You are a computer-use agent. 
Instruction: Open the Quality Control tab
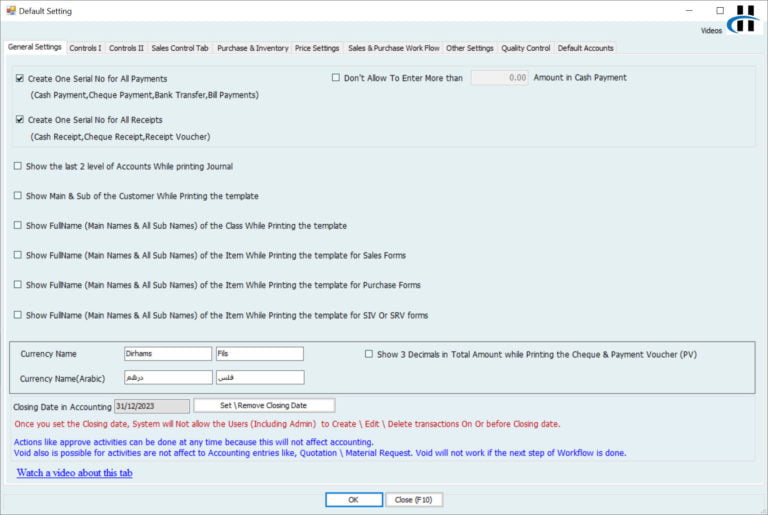point(525,48)
